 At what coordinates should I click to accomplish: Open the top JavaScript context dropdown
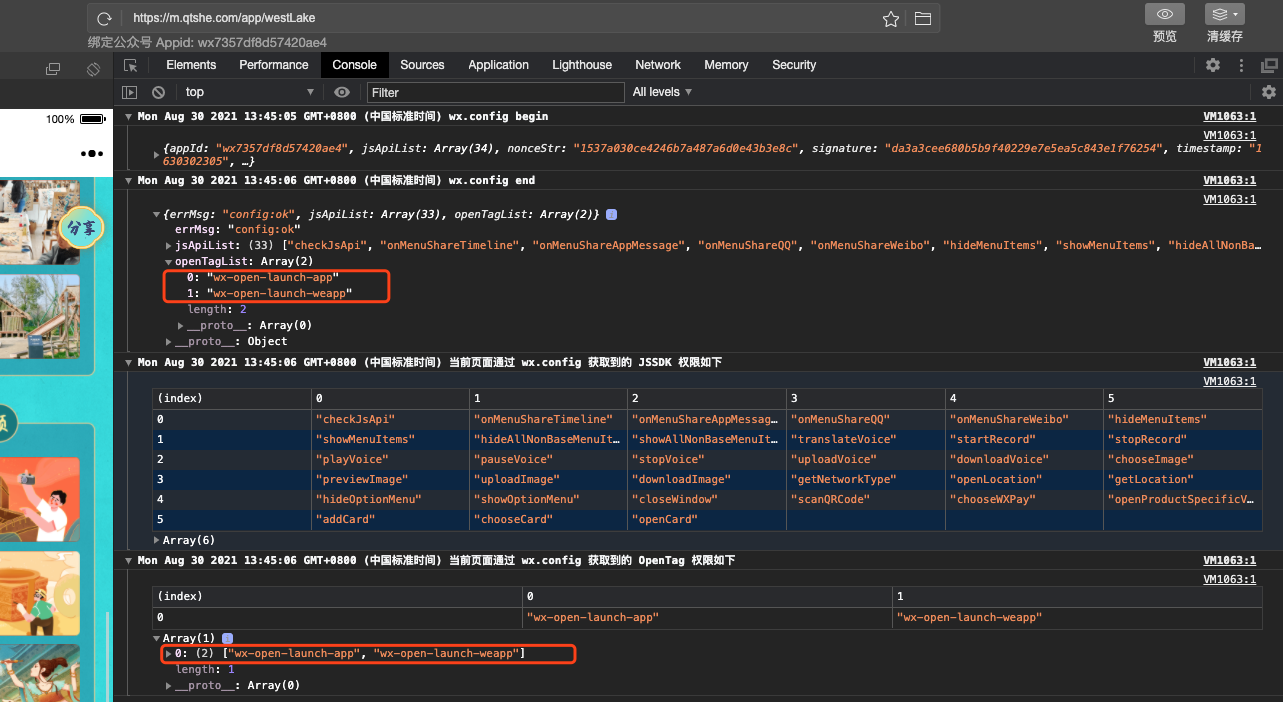(x=250, y=92)
